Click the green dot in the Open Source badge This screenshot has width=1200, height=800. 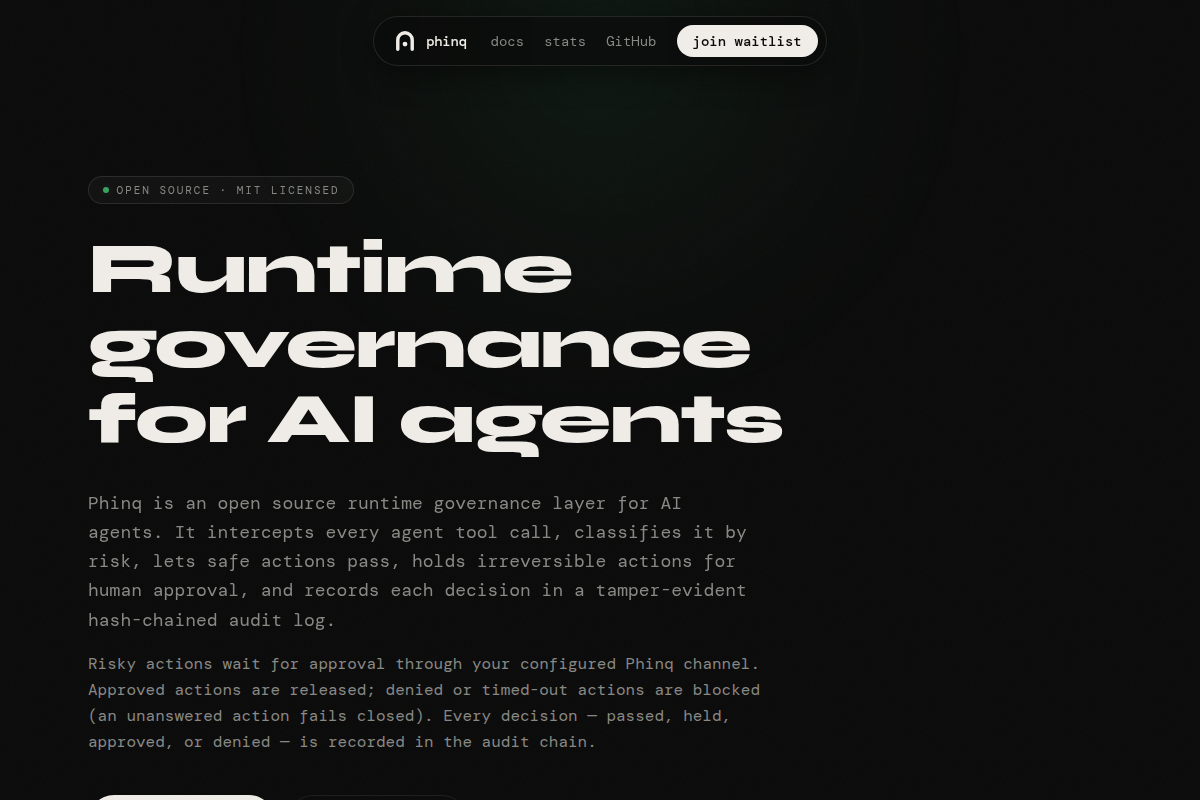[106, 190]
